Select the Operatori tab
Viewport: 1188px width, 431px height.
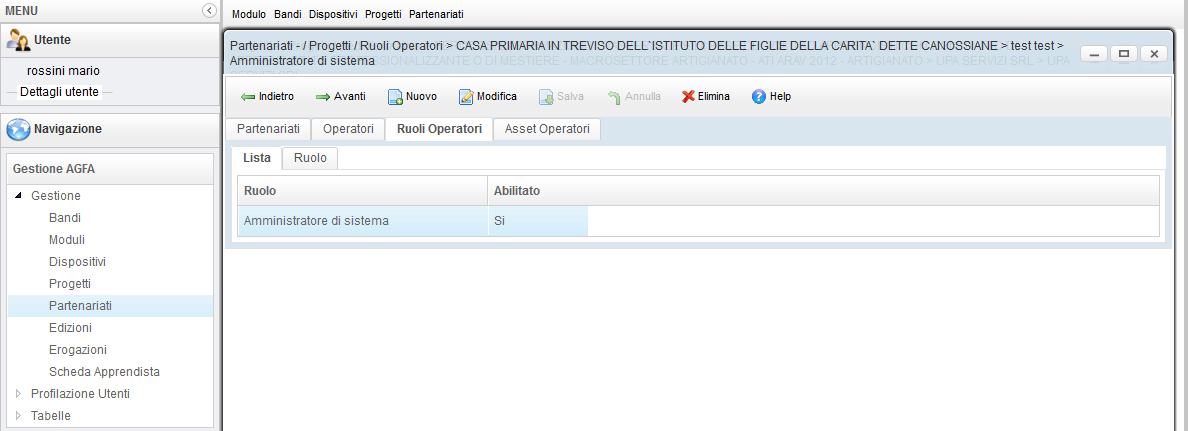tap(347, 129)
